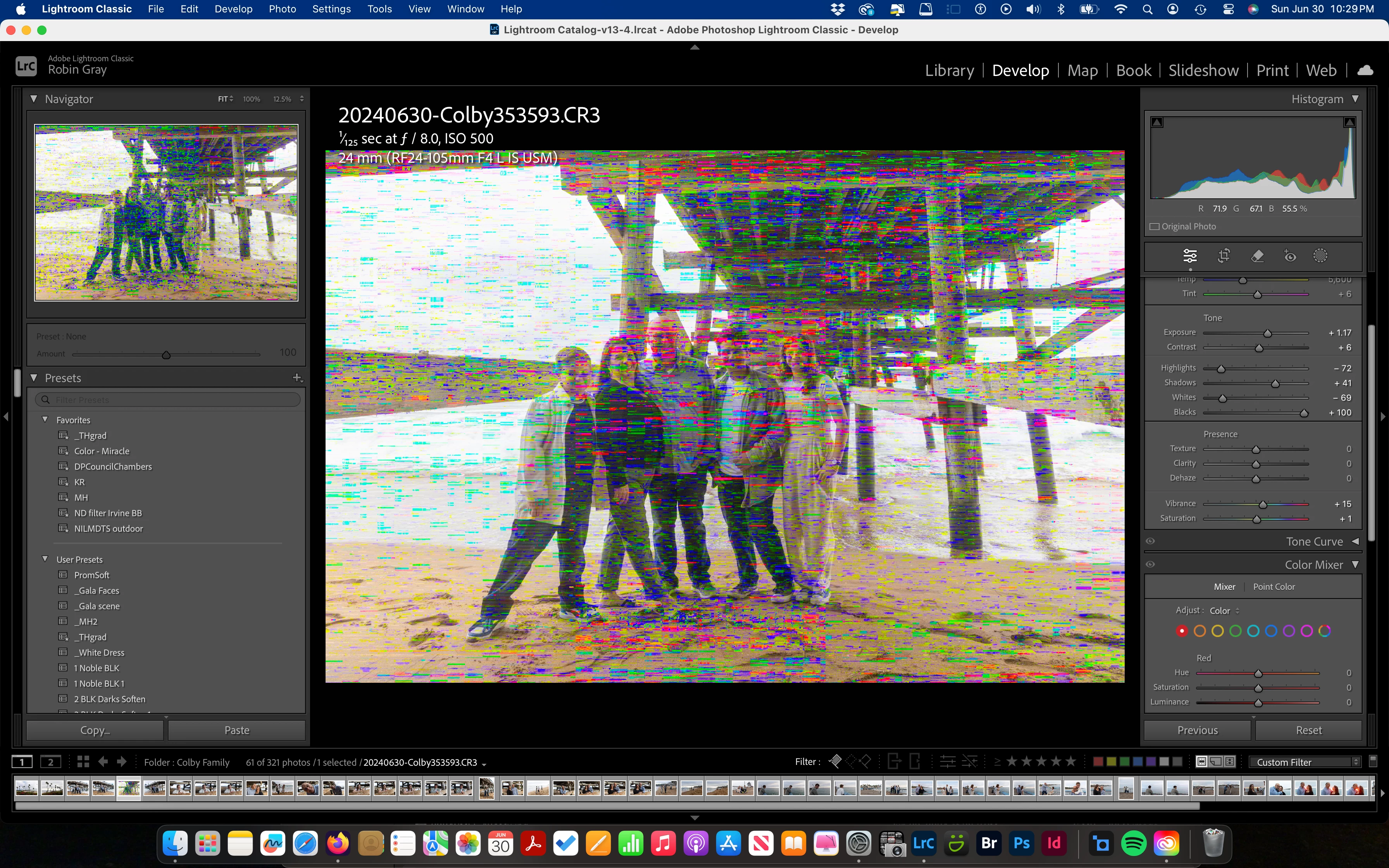Select the Healing eraser tool
Screen dimensions: 1389x868
tap(1257, 256)
